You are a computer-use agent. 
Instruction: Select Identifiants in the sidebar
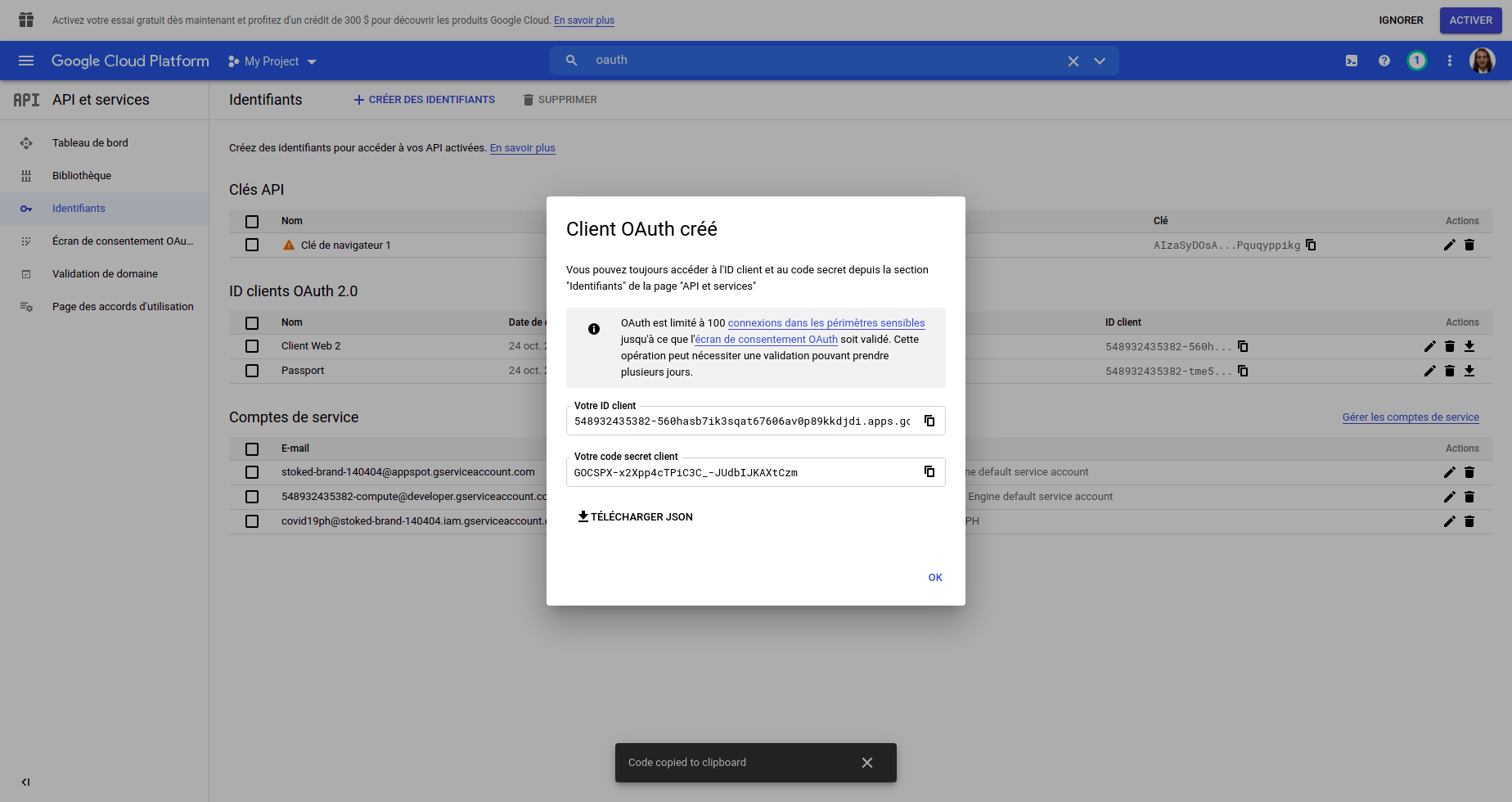click(104, 208)
